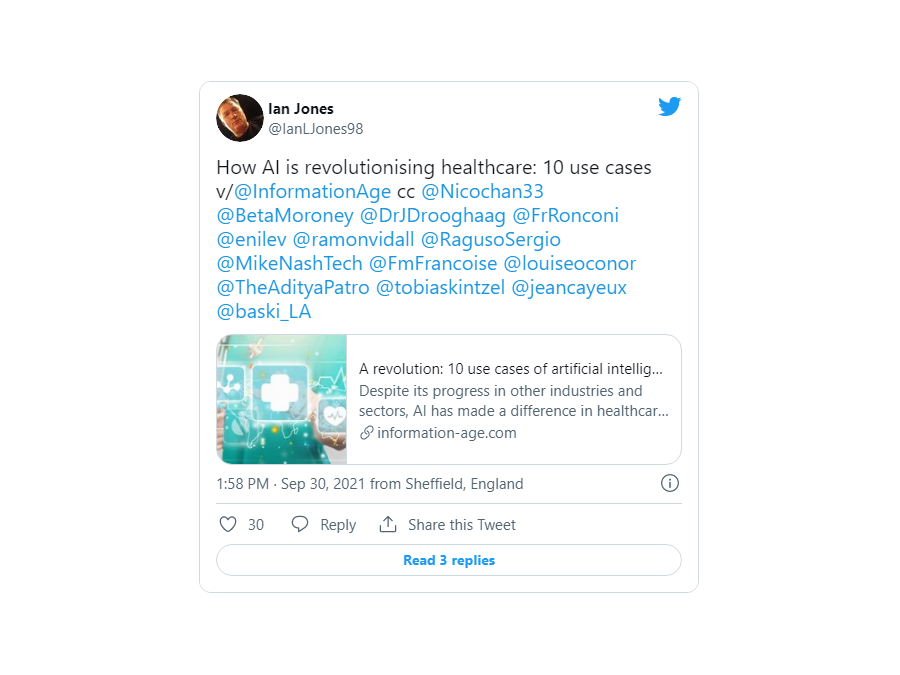Open the @TheAdityaPatro mention link
Image resolution: width=900 pixels, height=675 pixels.
tap(293, 288)
